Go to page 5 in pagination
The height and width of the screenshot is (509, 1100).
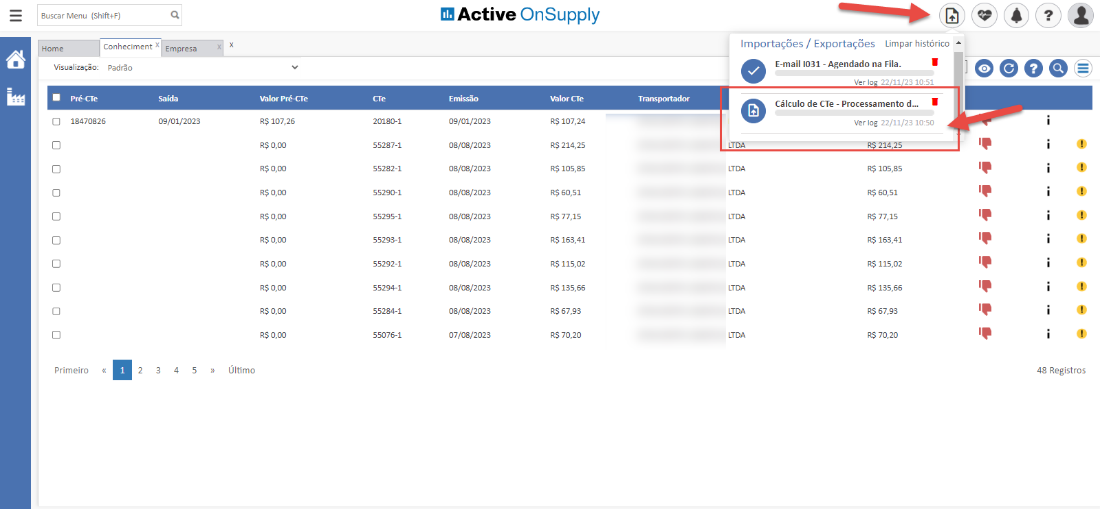pos(194,370)
